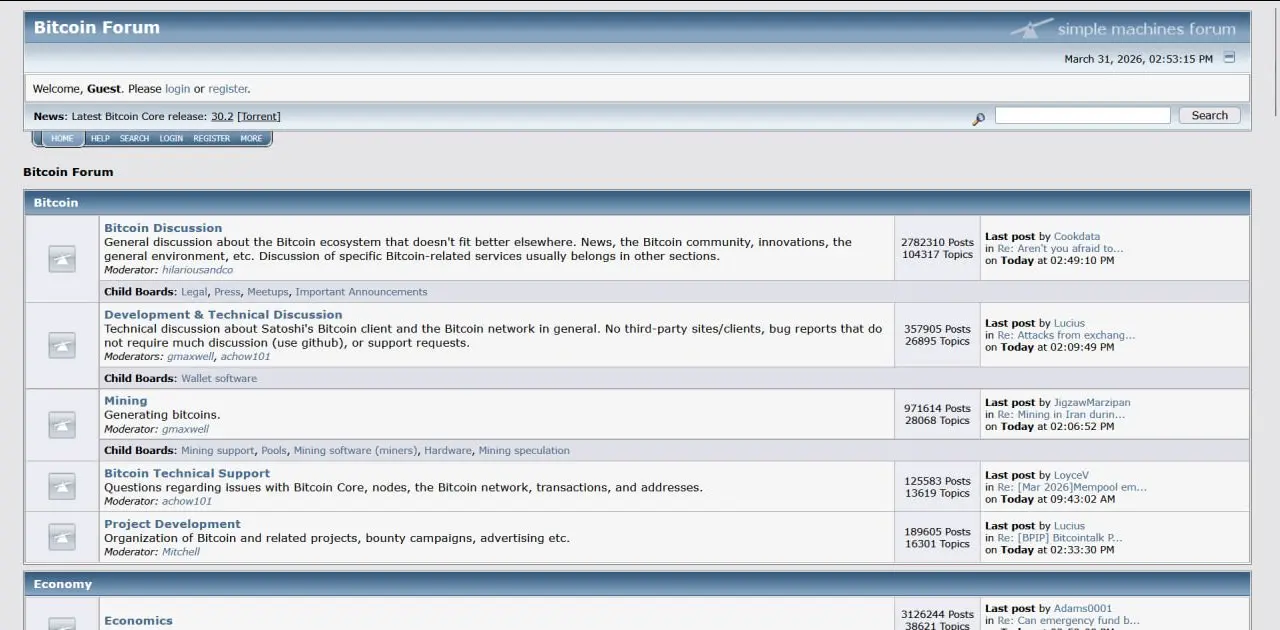Open the Legal child board
The height and width of the screenshot is (630, 1280).
[x=194, y=292]
